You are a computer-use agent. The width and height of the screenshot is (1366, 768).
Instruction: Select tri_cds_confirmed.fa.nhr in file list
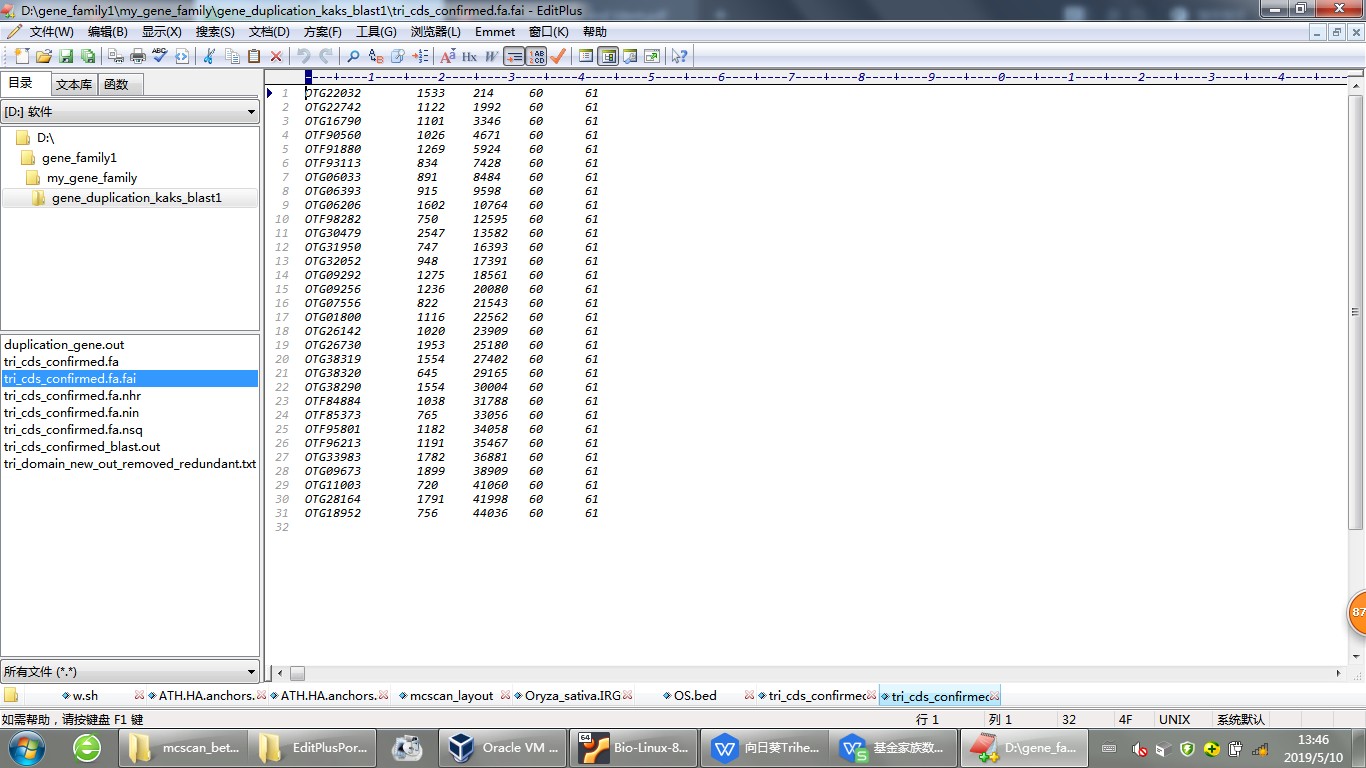72,396
